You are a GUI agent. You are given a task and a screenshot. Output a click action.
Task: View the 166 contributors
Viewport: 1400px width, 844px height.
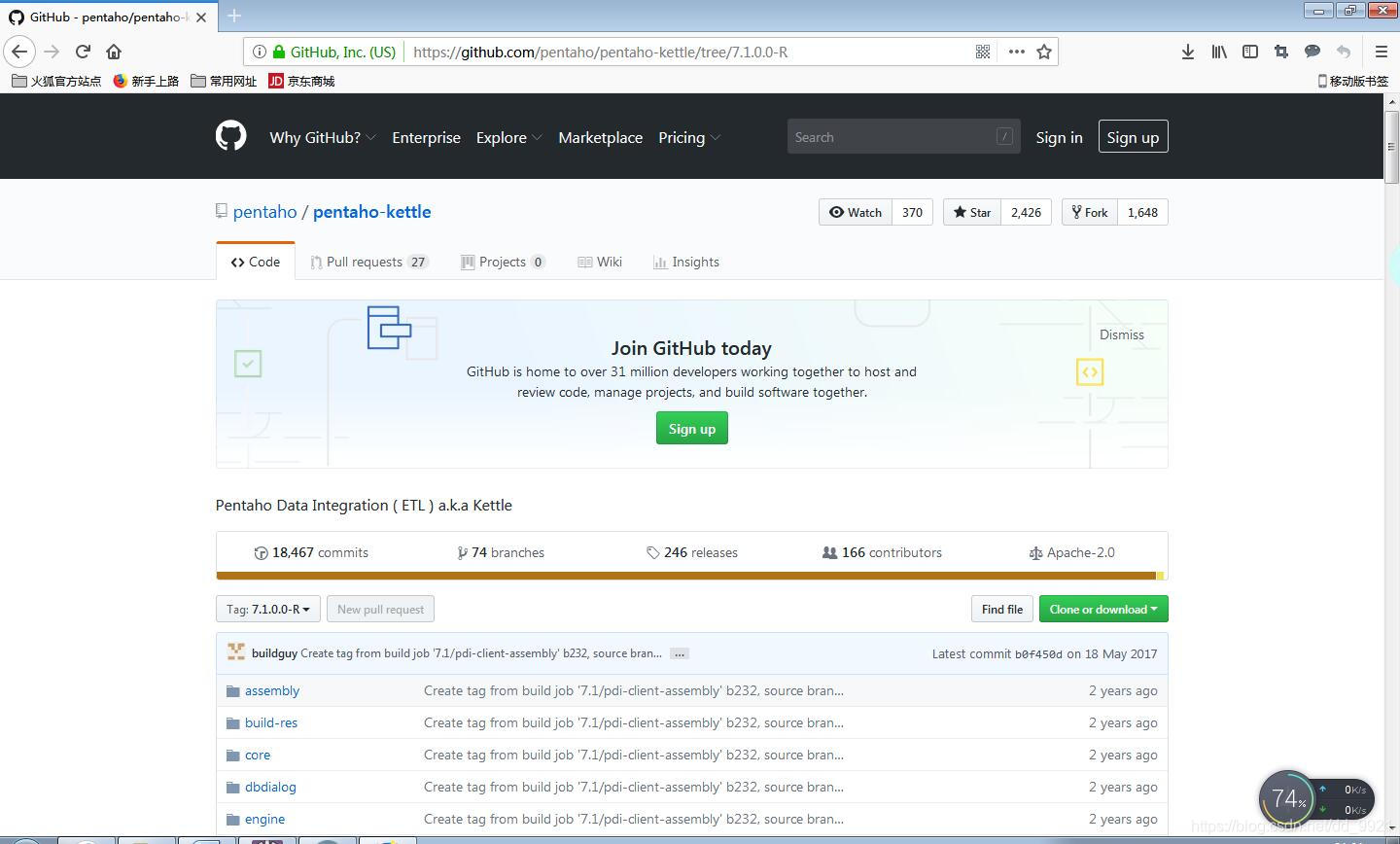pyautogui.click(x=882, y=552)
